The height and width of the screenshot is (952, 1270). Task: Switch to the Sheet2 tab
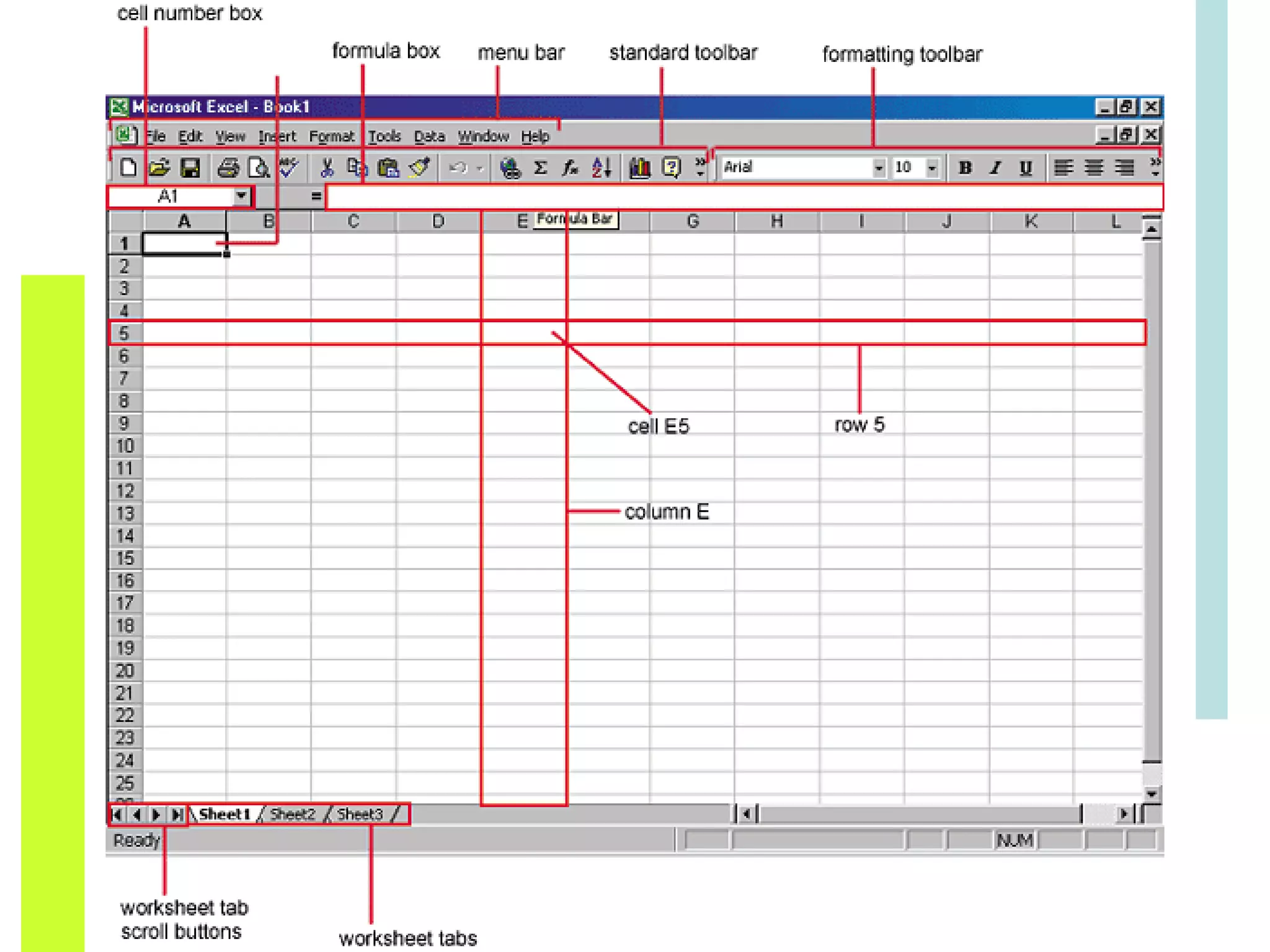coord(292,814)
